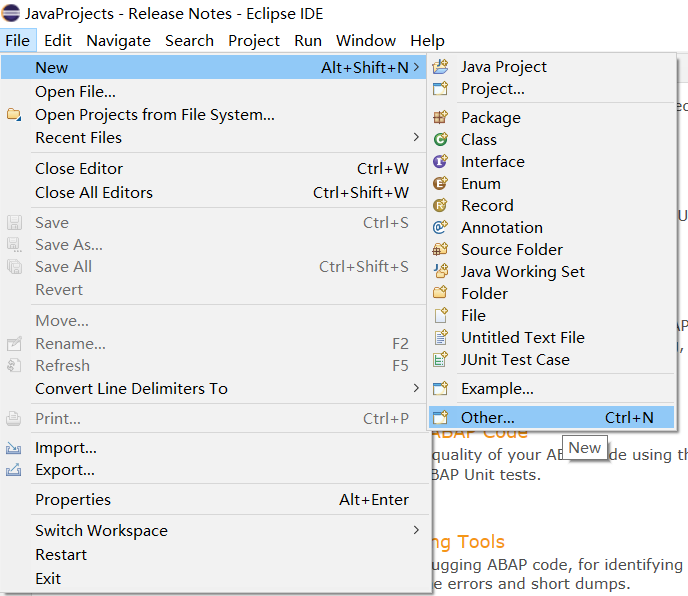The width and height of the screenshot is (688, 596).
Task: Select Recent Files entry
Action: click(x=214, y=138)
